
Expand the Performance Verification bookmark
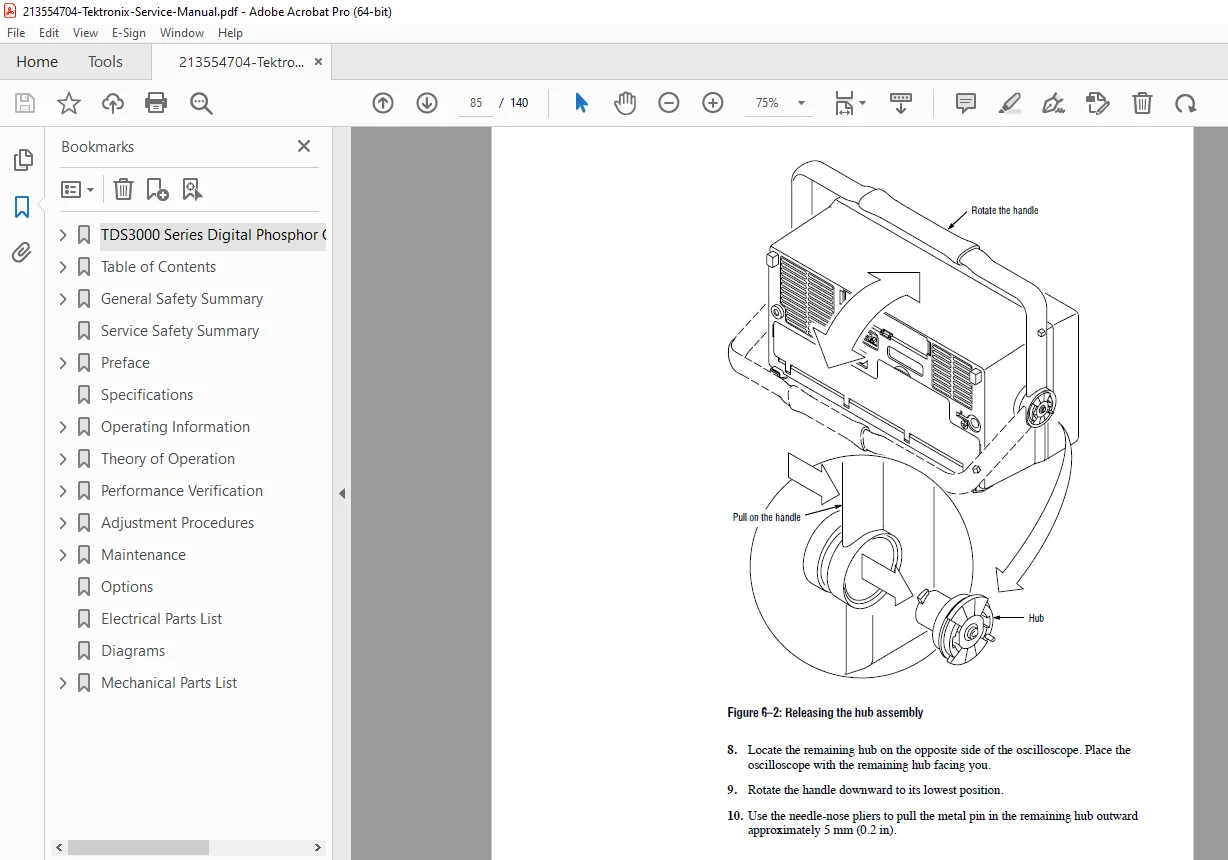coord(63,491)
